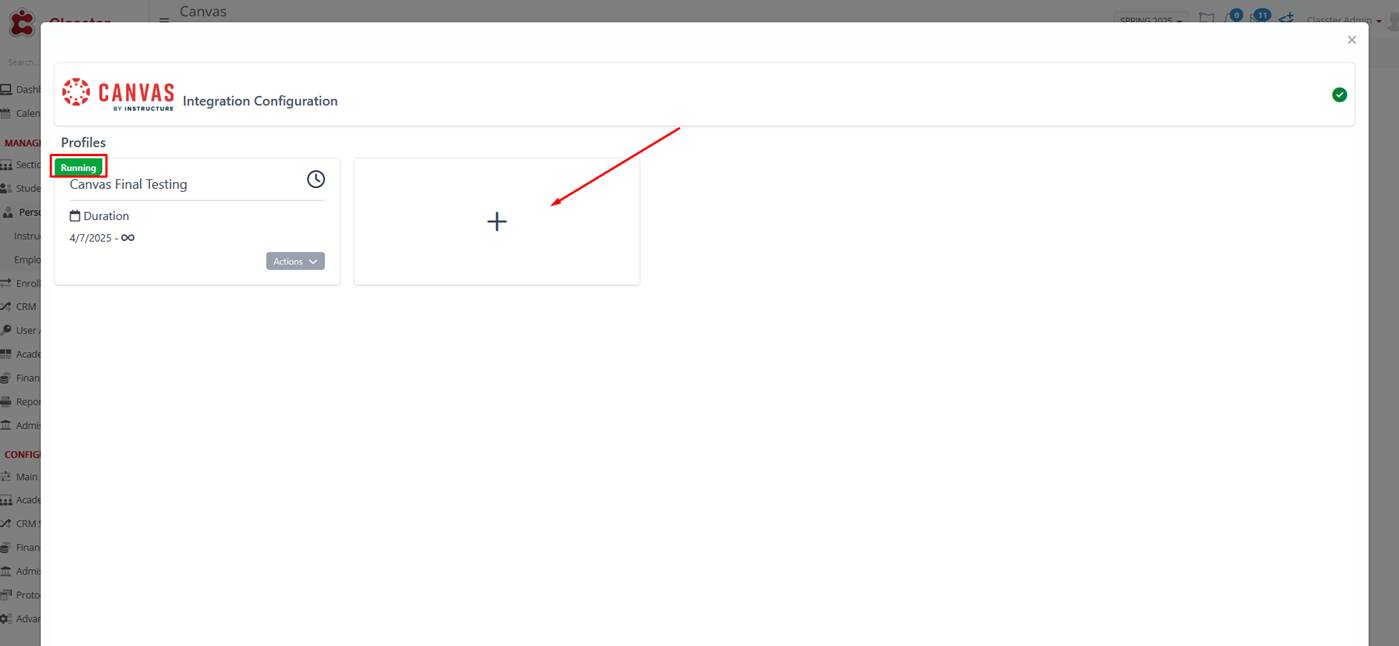Click the calendar icon beside Duration
The width and height of the screenshot is (1399, 646).
75,216
